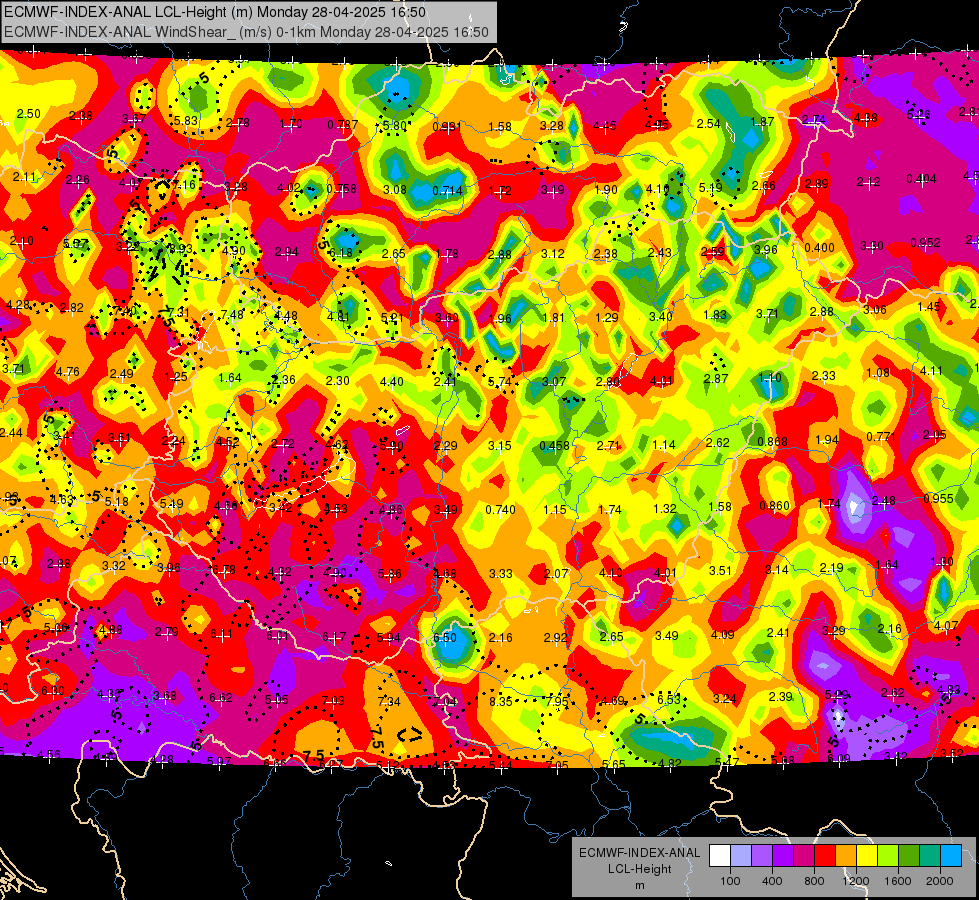
Task: Click the wind shear value 6.62
Action: tap(220, 698)
